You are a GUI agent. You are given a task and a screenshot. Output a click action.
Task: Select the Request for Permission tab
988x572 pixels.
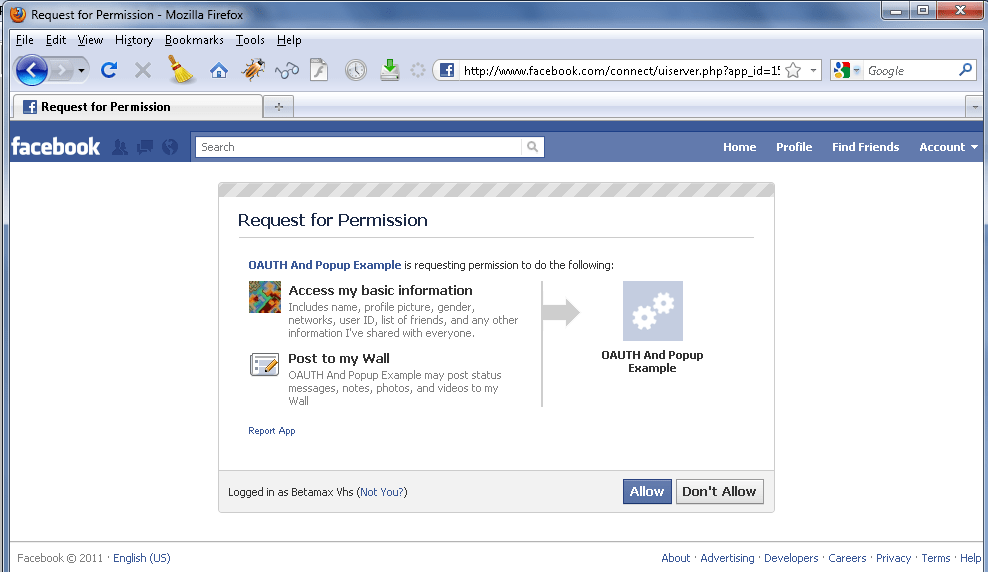[x=137, y=106]
